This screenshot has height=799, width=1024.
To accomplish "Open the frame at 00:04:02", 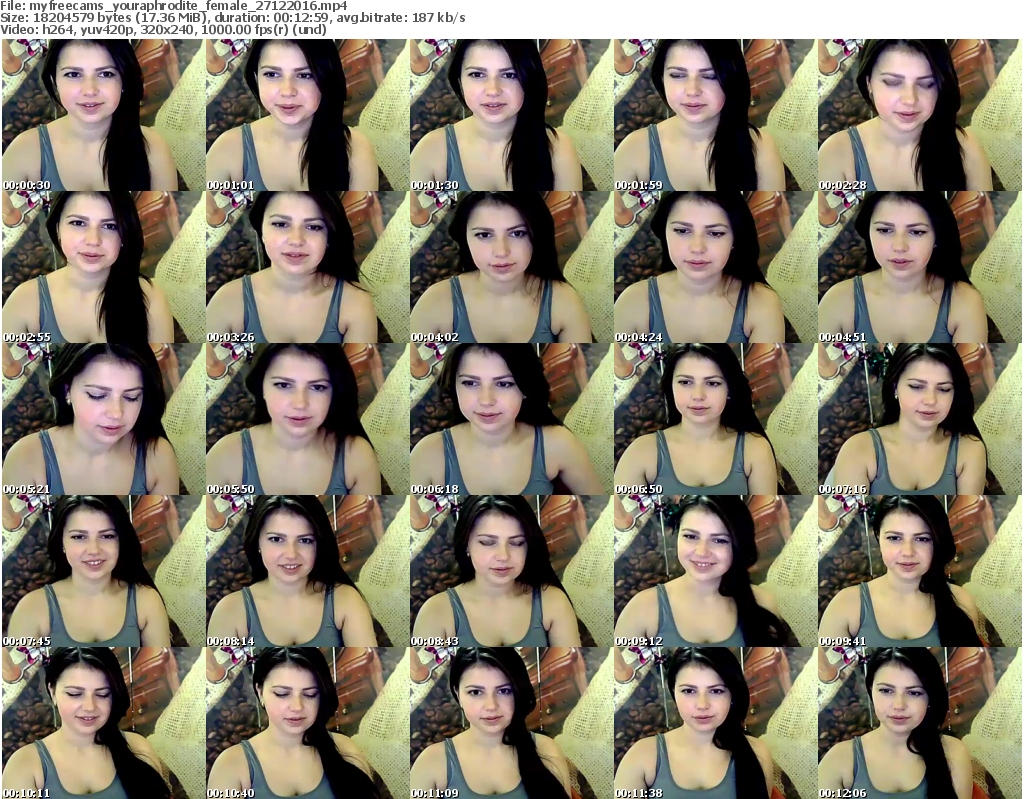I will click(x=511, y=267).
